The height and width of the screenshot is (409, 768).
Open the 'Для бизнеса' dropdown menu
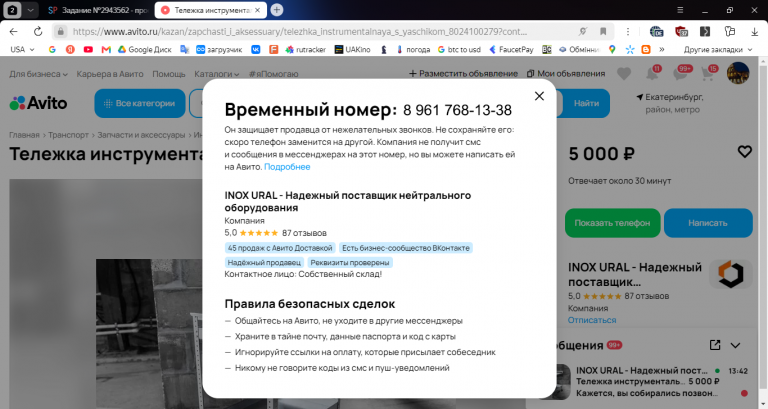[38, 74]
